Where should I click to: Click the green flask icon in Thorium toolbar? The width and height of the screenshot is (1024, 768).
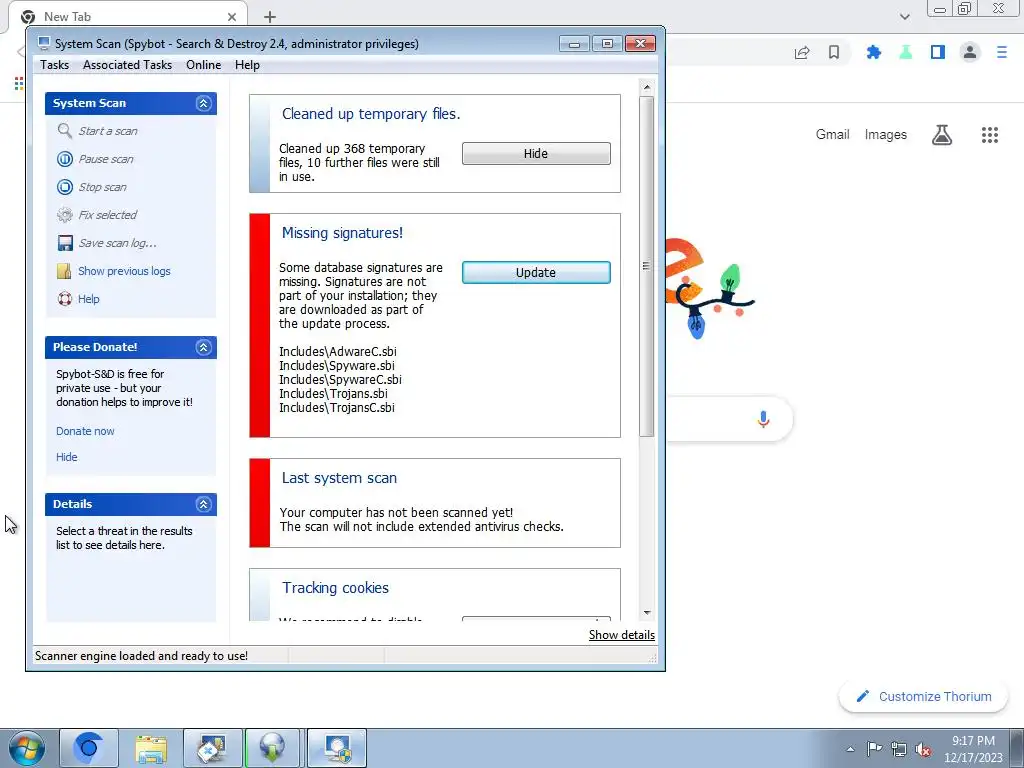(905, 52)
